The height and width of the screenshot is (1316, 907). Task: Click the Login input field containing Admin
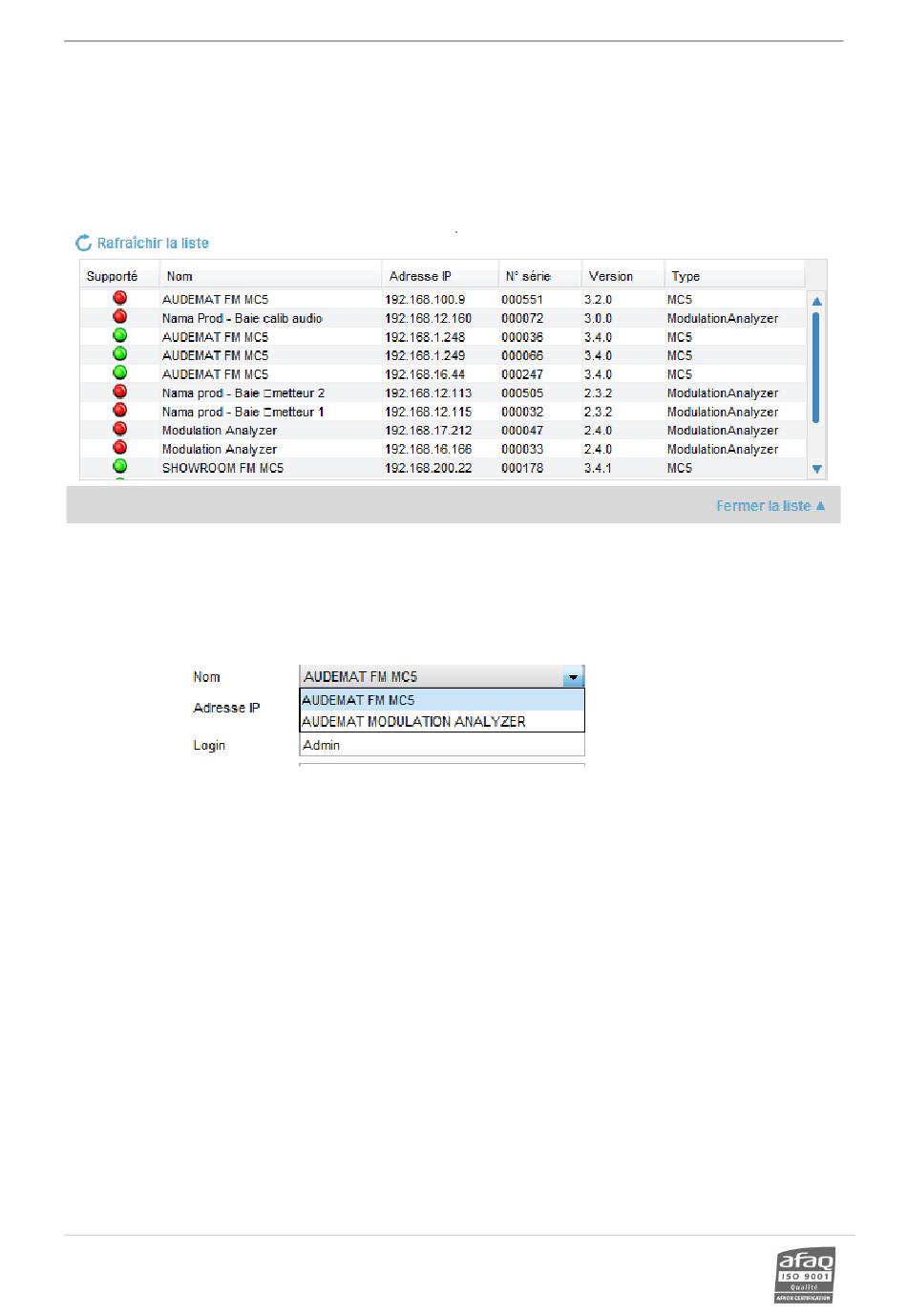coord(442,745)
